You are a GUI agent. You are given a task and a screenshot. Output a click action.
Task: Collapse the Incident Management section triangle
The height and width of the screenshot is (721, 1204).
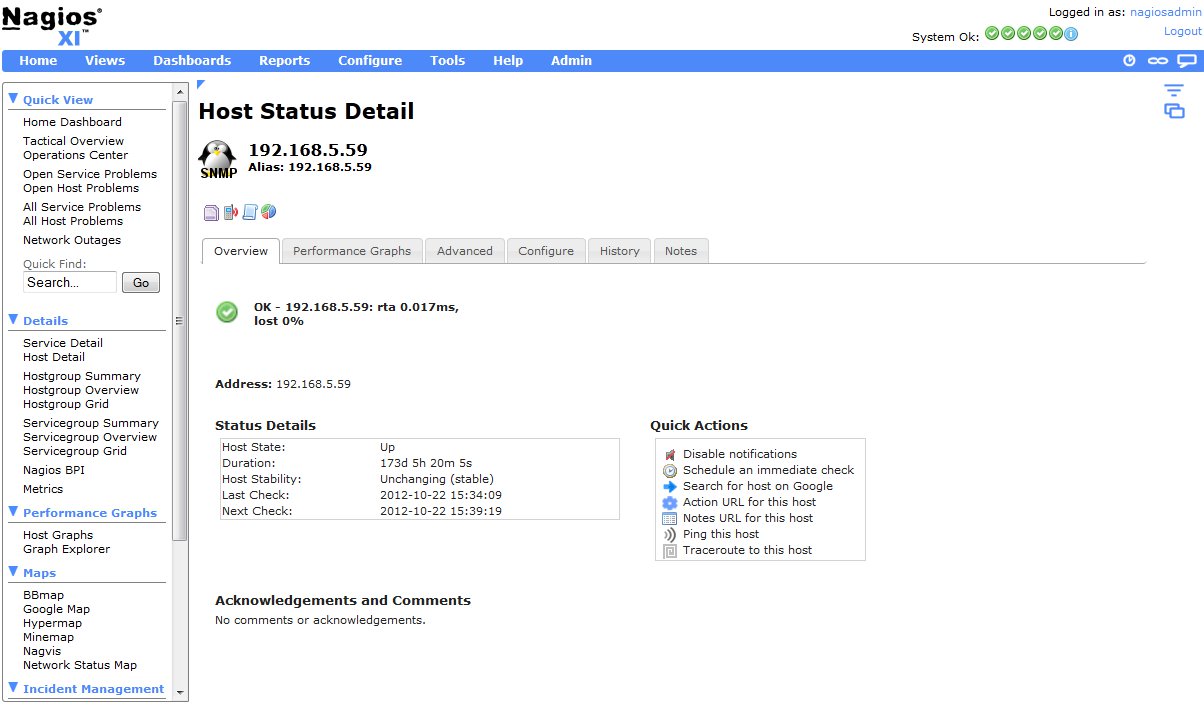pos(14,688)
